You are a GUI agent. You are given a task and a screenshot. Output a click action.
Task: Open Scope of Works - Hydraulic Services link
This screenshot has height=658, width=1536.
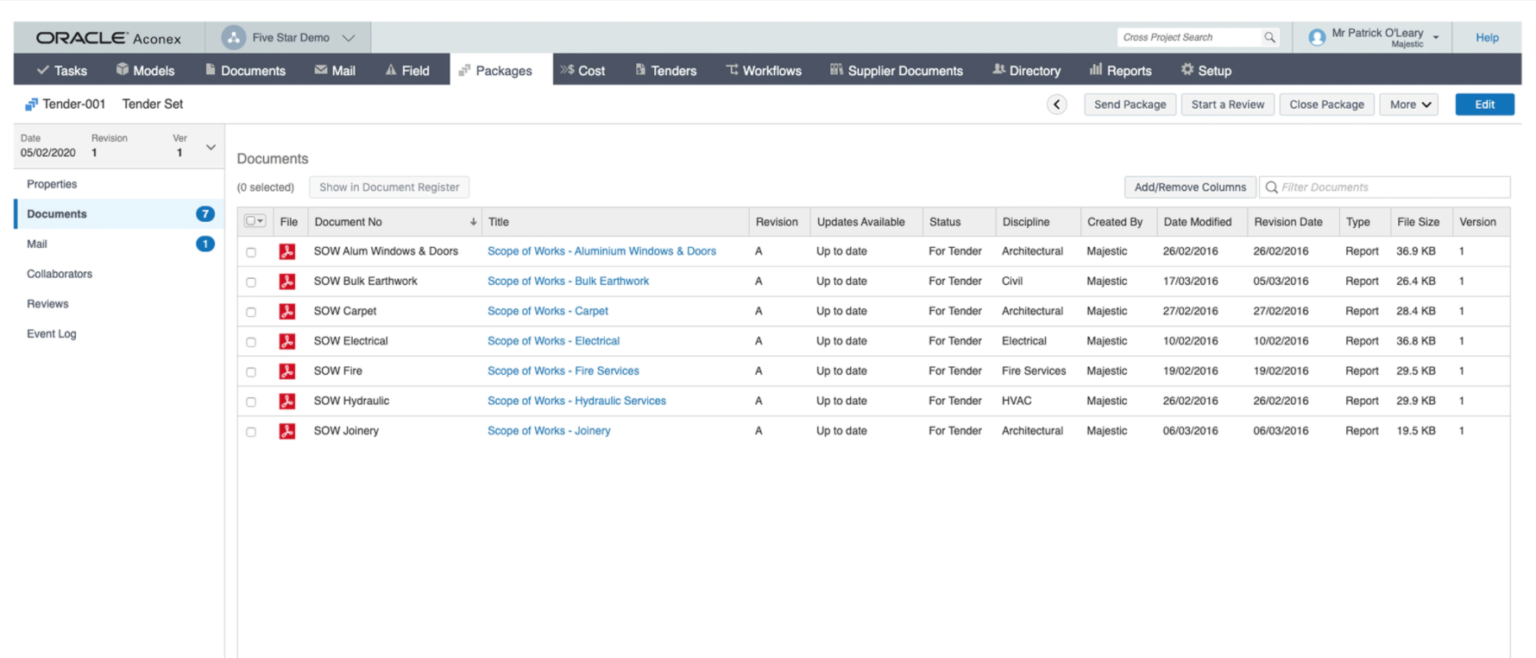tap(576, 401)
